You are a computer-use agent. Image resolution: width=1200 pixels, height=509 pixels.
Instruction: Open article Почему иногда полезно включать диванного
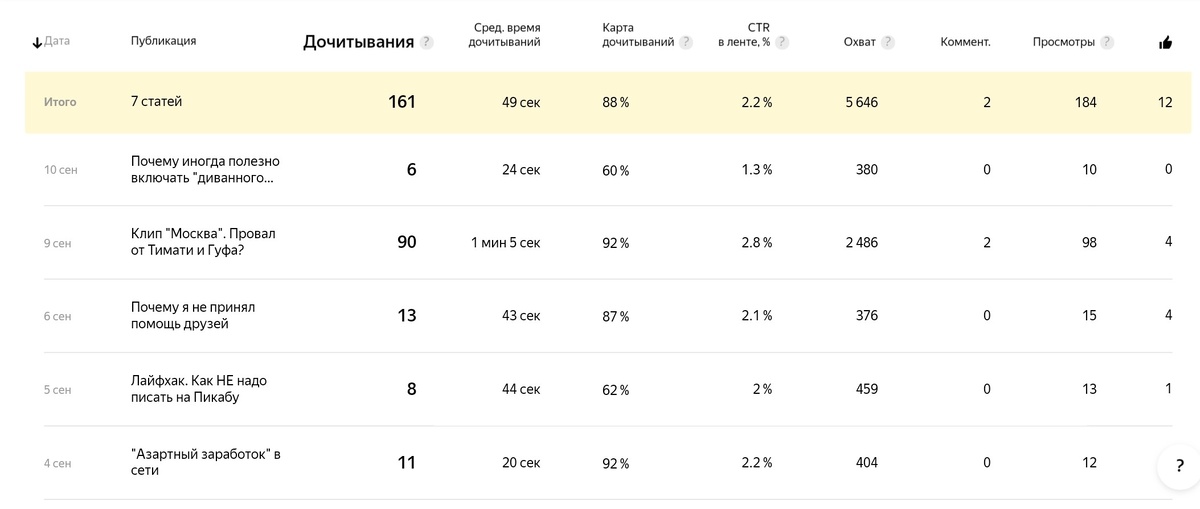[x=205, y=169]
